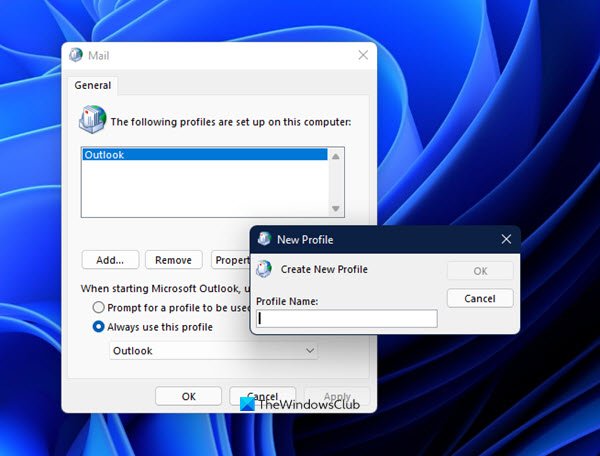Click the mail profiles icon beside the description
Viewport: 600px width, 456px height.
(92, 119)
